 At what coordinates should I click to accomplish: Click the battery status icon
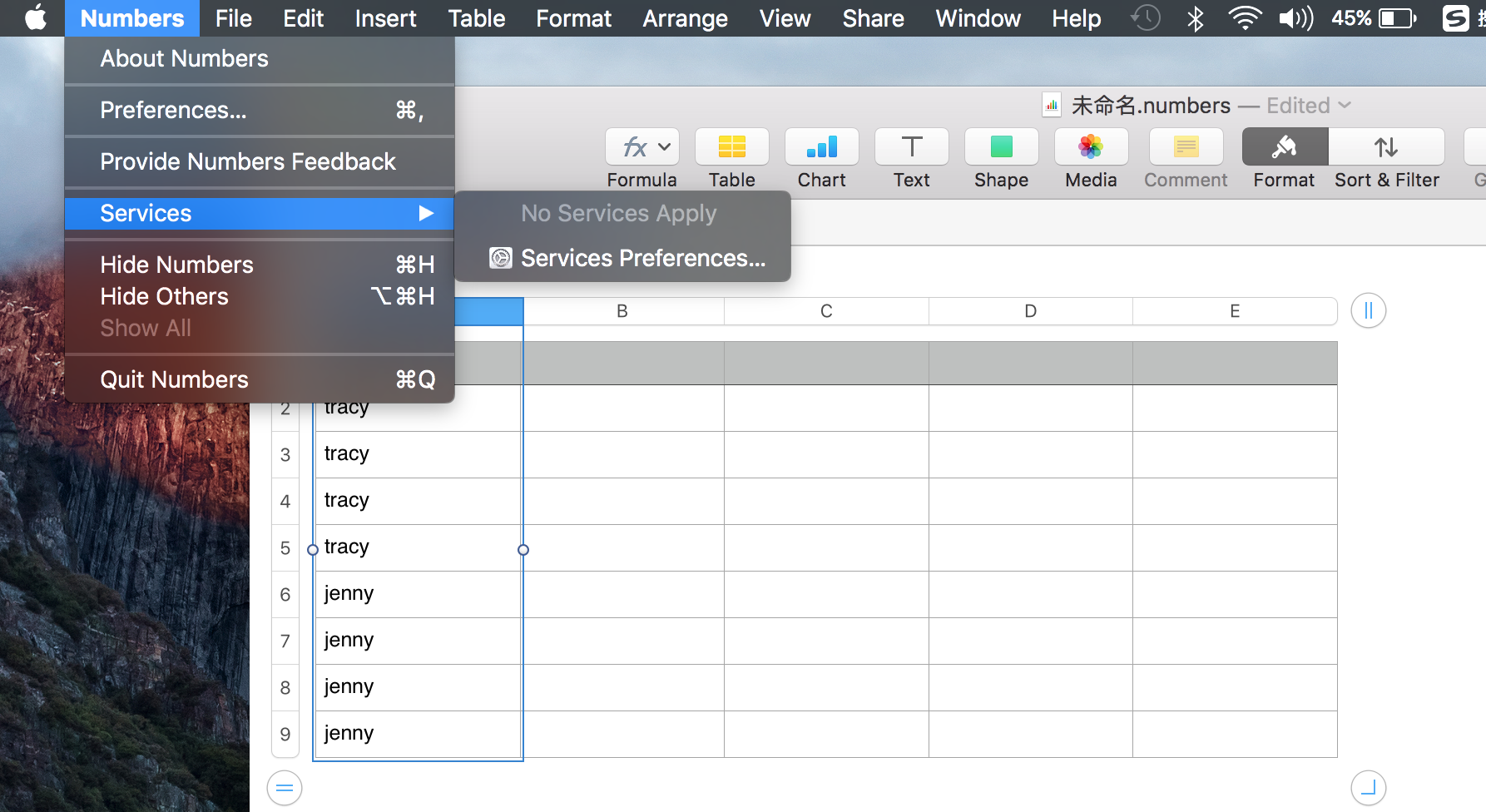[1398, 17]
